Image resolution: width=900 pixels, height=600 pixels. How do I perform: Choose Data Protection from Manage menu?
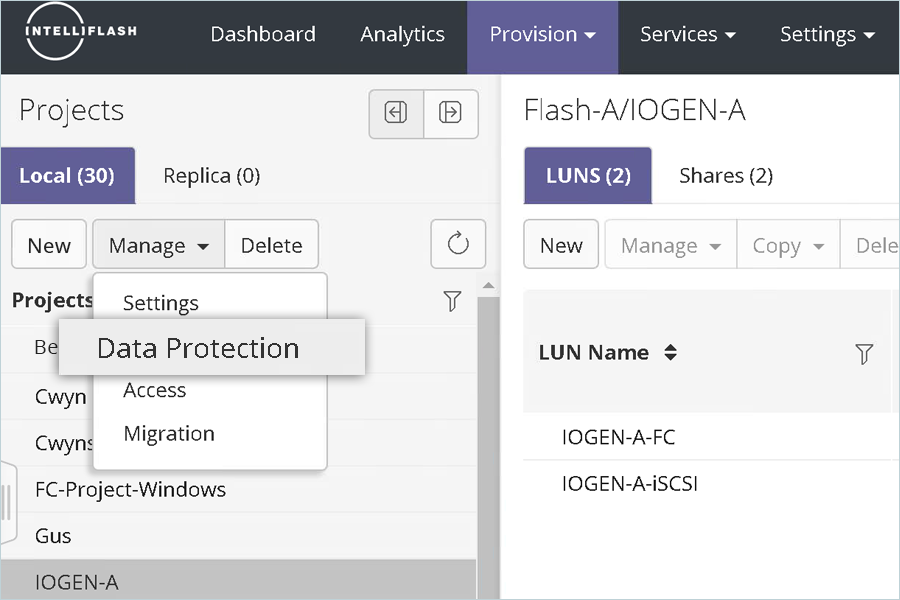212,348
